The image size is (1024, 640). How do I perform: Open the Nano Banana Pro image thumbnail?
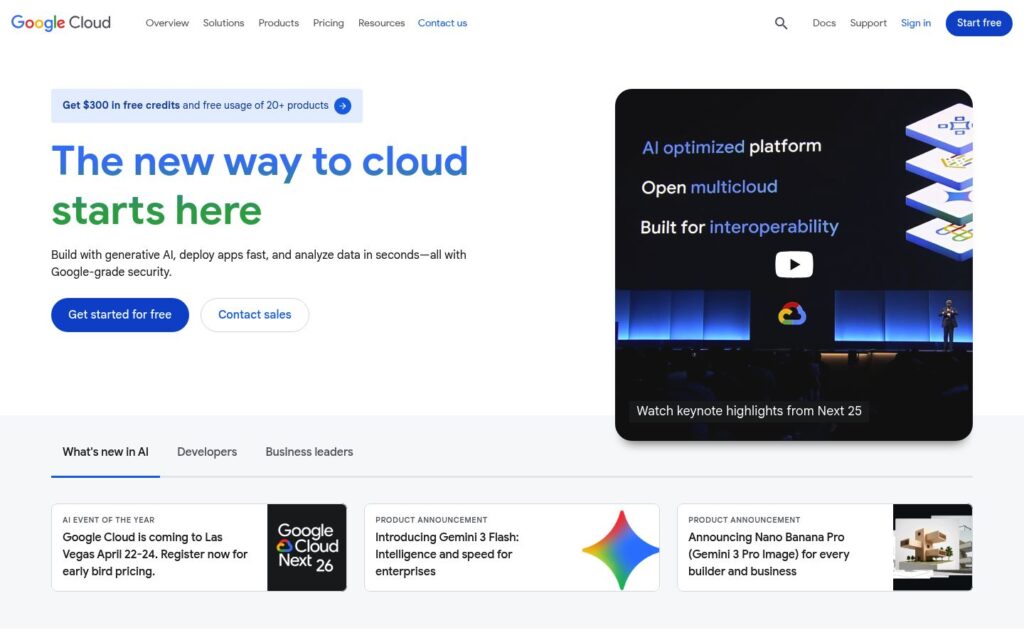point(933,547)
